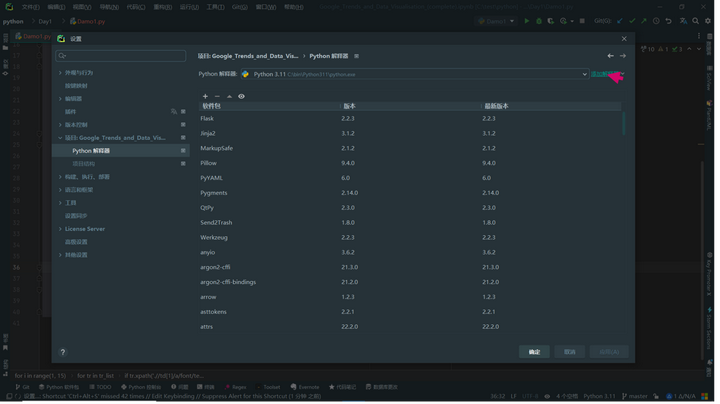
Task: Open the File menu in the main window
Action: [30, 7]
